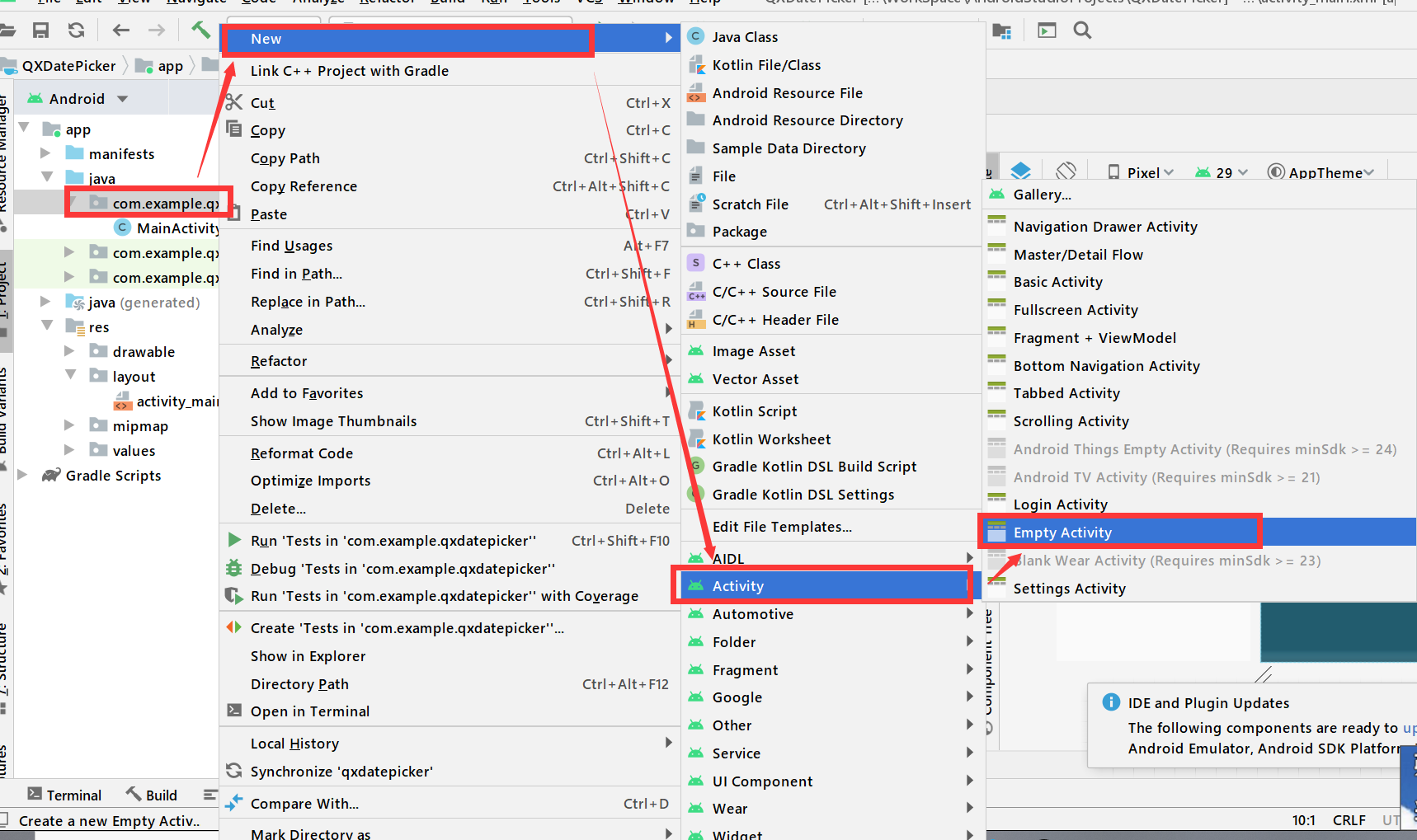1417x840 pixels.
Task: Select Java Class in New submenu
Action: click(833, 37)
